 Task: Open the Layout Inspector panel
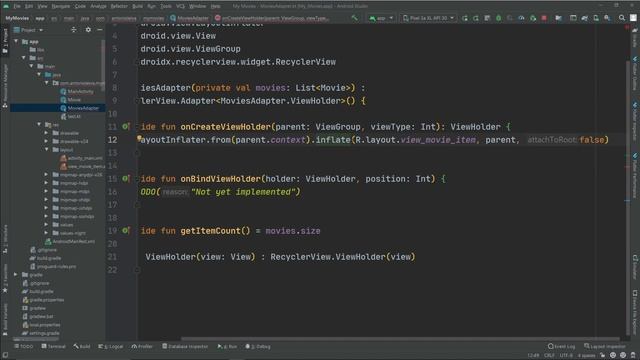click(605, 347)
